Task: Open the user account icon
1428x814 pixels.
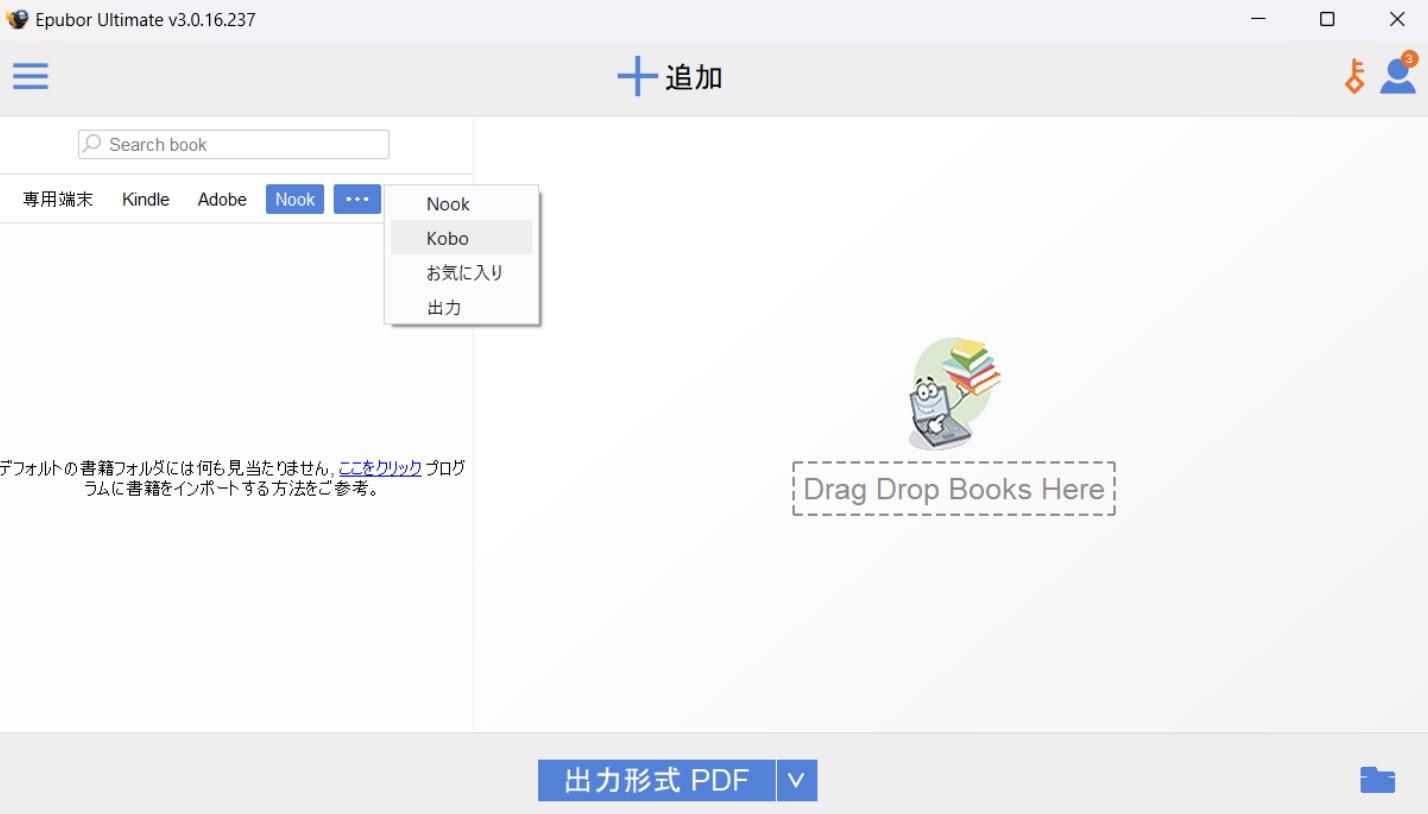Action: (1398, 75)
